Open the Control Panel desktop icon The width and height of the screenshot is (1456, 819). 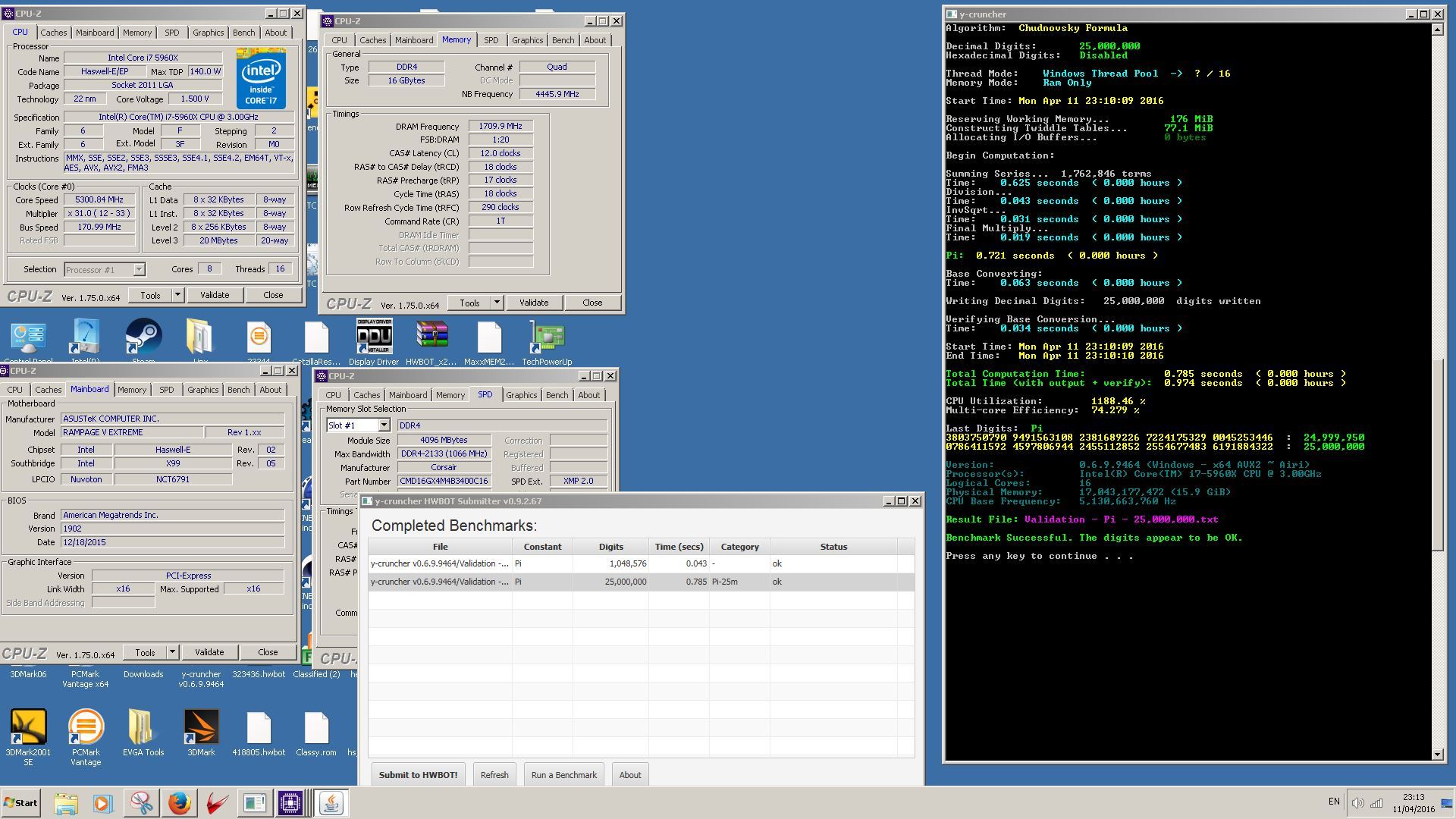(x=28, y=341)
